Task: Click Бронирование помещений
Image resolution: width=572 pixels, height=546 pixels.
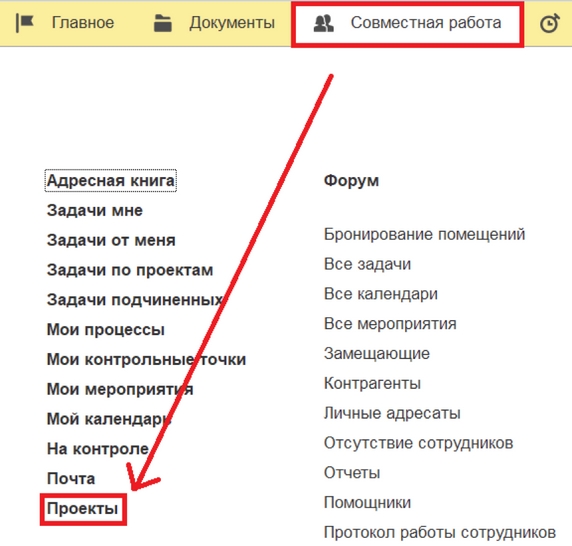Action: [x=424, y=234]
